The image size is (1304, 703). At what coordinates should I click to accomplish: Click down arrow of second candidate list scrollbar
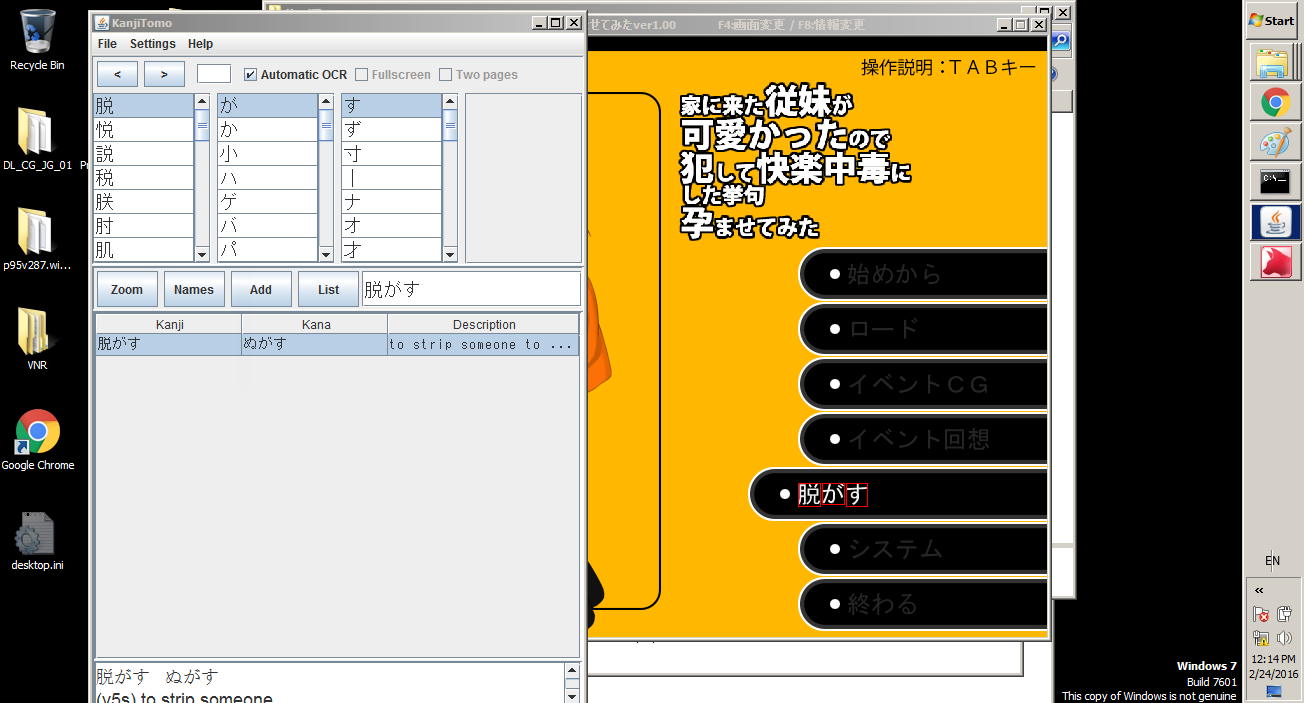pos(326,254)
